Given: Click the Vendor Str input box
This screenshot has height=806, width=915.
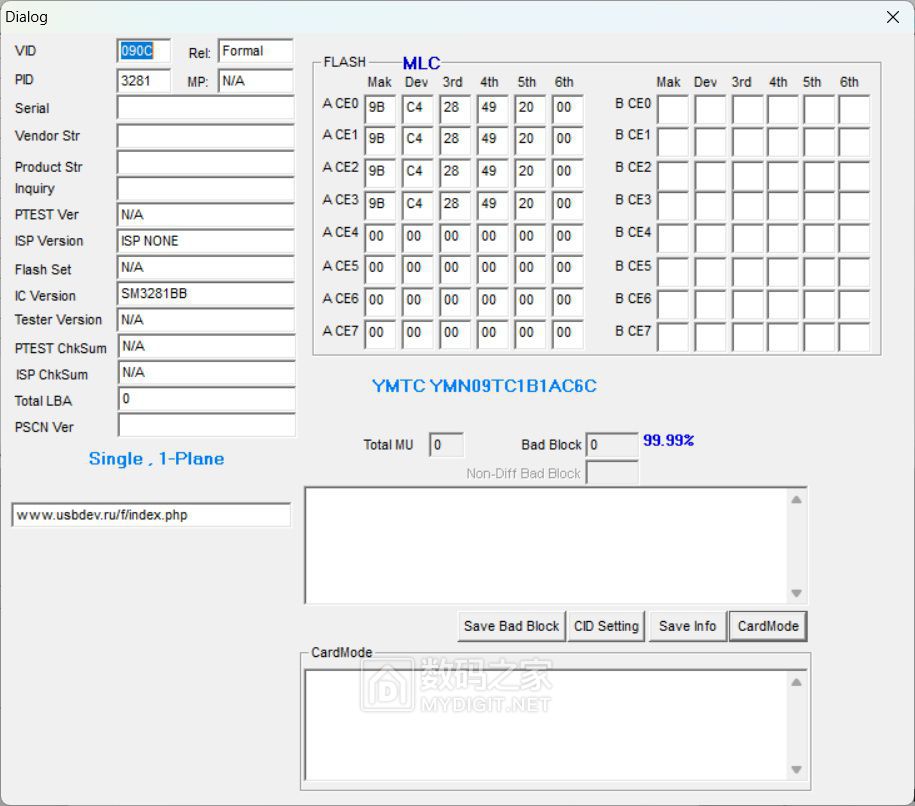Looking at the screenshot, I should (x=205, y=136).
